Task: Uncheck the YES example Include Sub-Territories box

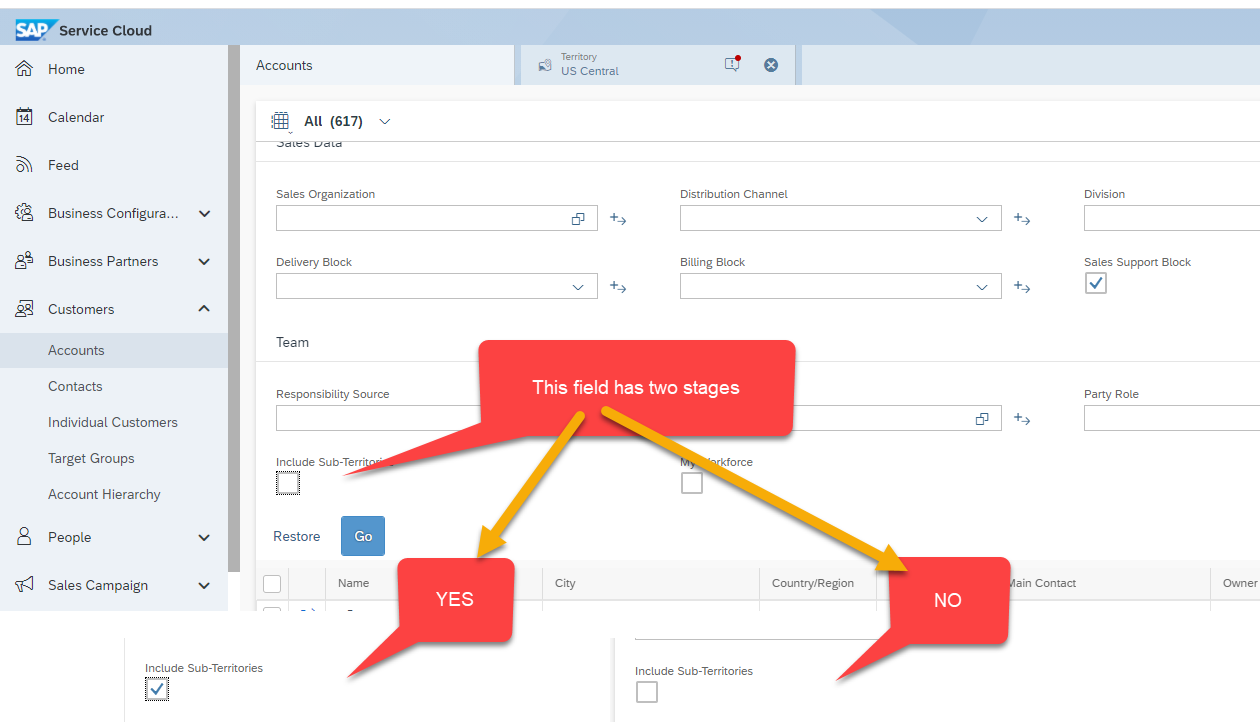Action: click(157, 689)
